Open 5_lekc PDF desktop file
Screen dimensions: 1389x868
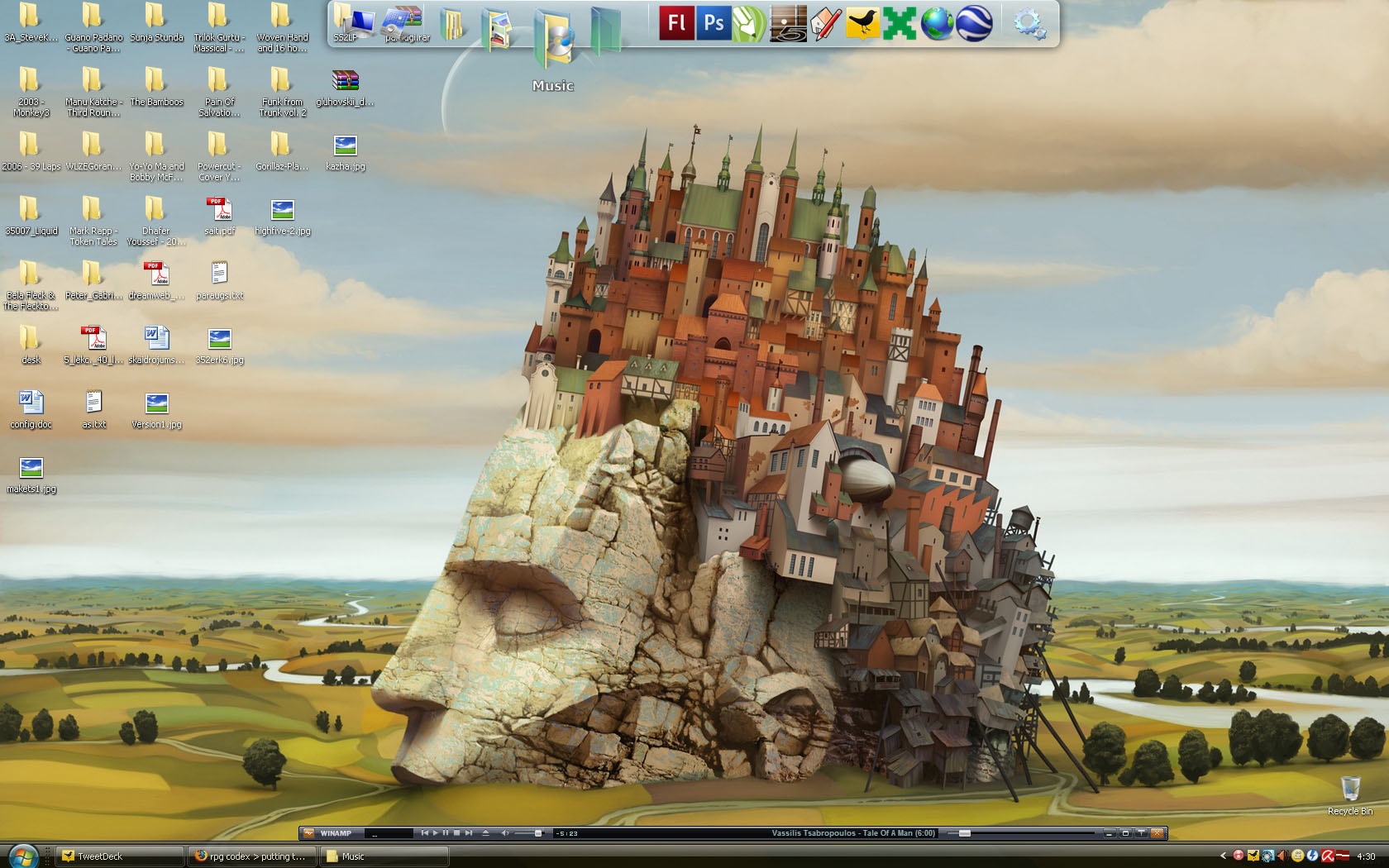pyautogui.click(x=93, y=346)
